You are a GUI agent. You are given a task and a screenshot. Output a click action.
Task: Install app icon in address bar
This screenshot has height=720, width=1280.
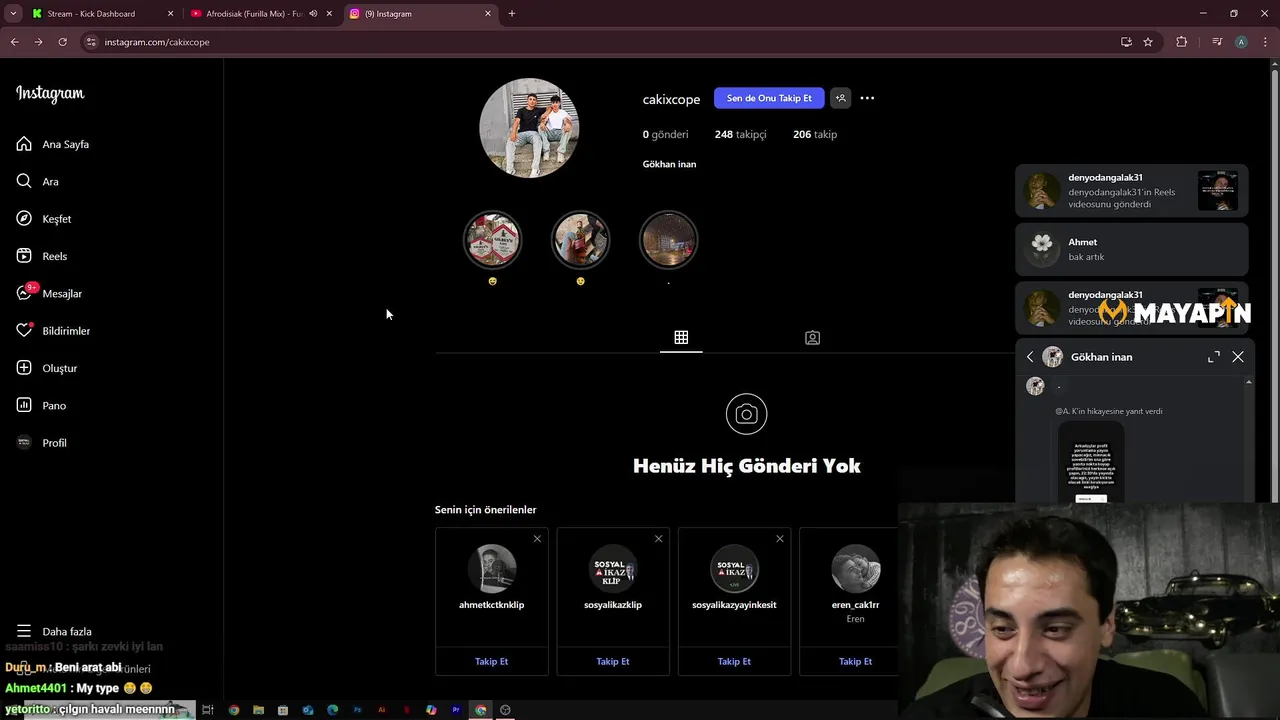click(x=1126, y=42)
